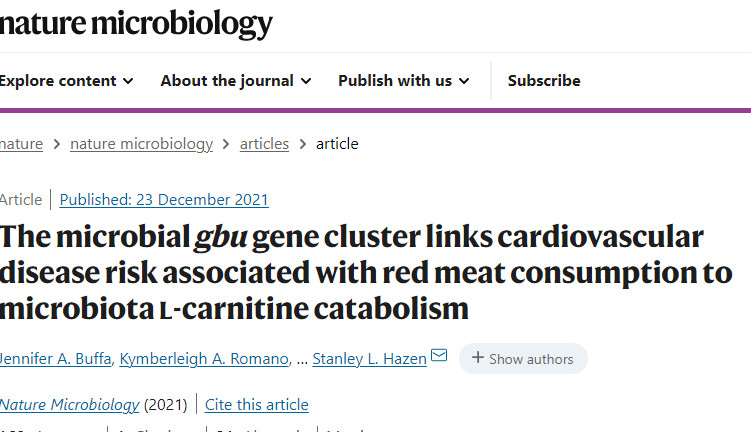
Task: Click the envelope icon beside Stanley L. Hazen
Action: (439, 355)
